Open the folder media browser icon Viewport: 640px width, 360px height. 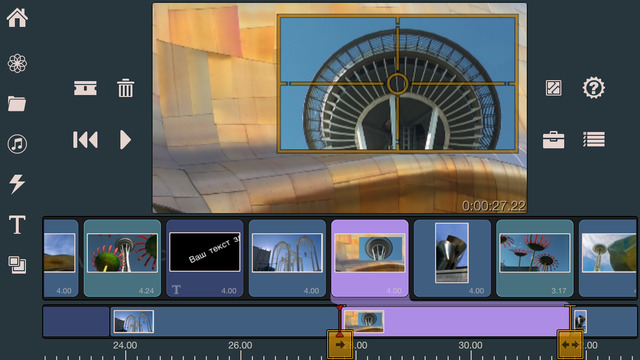click(17, 103)
